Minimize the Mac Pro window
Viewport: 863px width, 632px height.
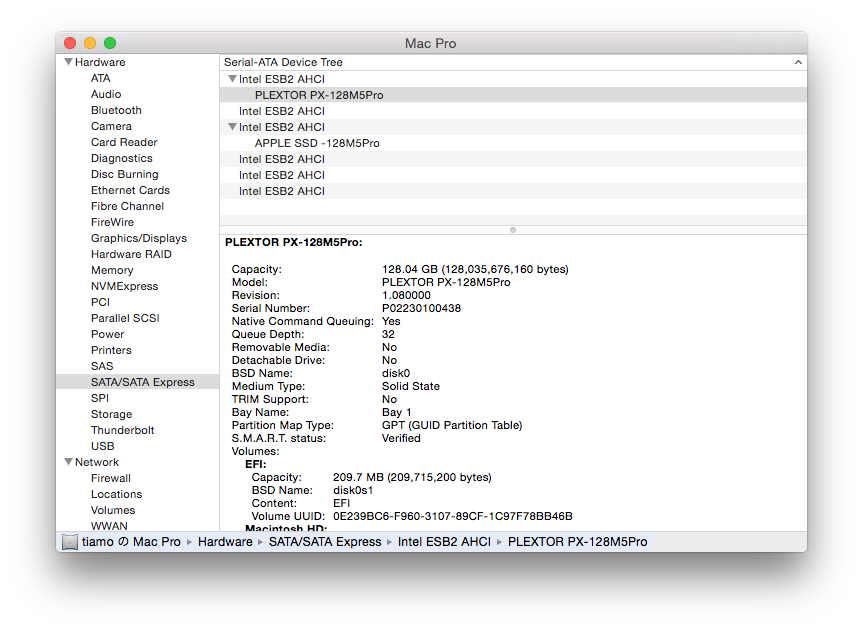click(x=90, y=43)
